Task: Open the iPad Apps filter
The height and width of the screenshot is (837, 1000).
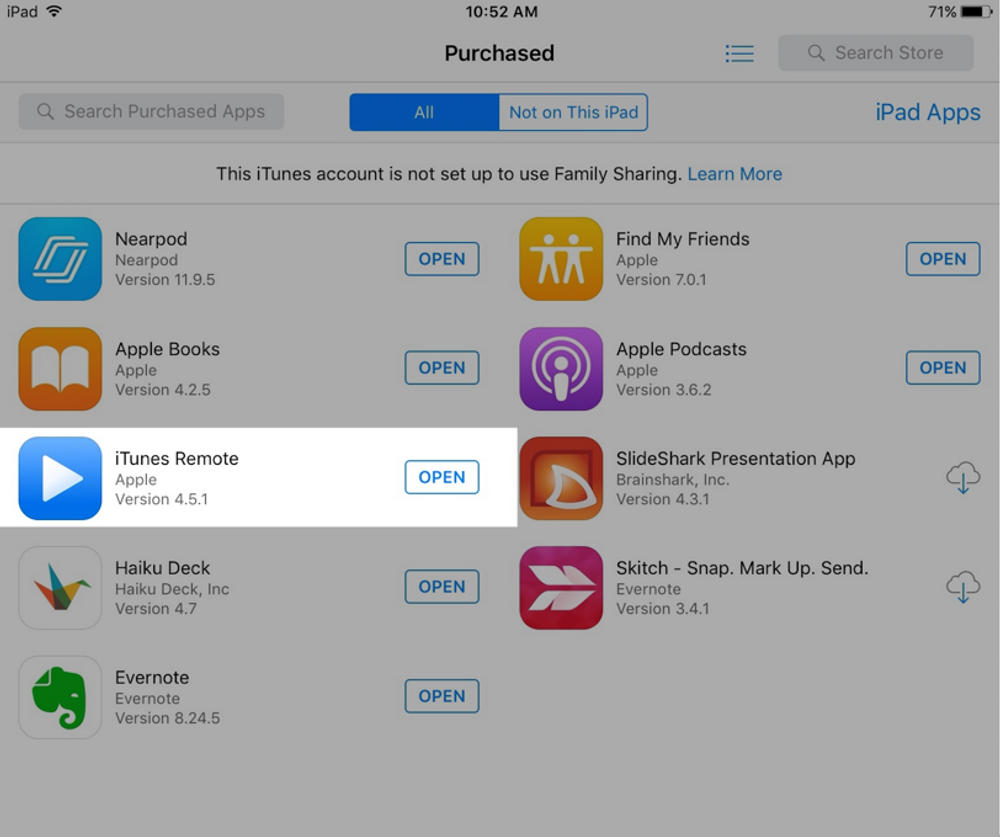Action: [928, 112]
